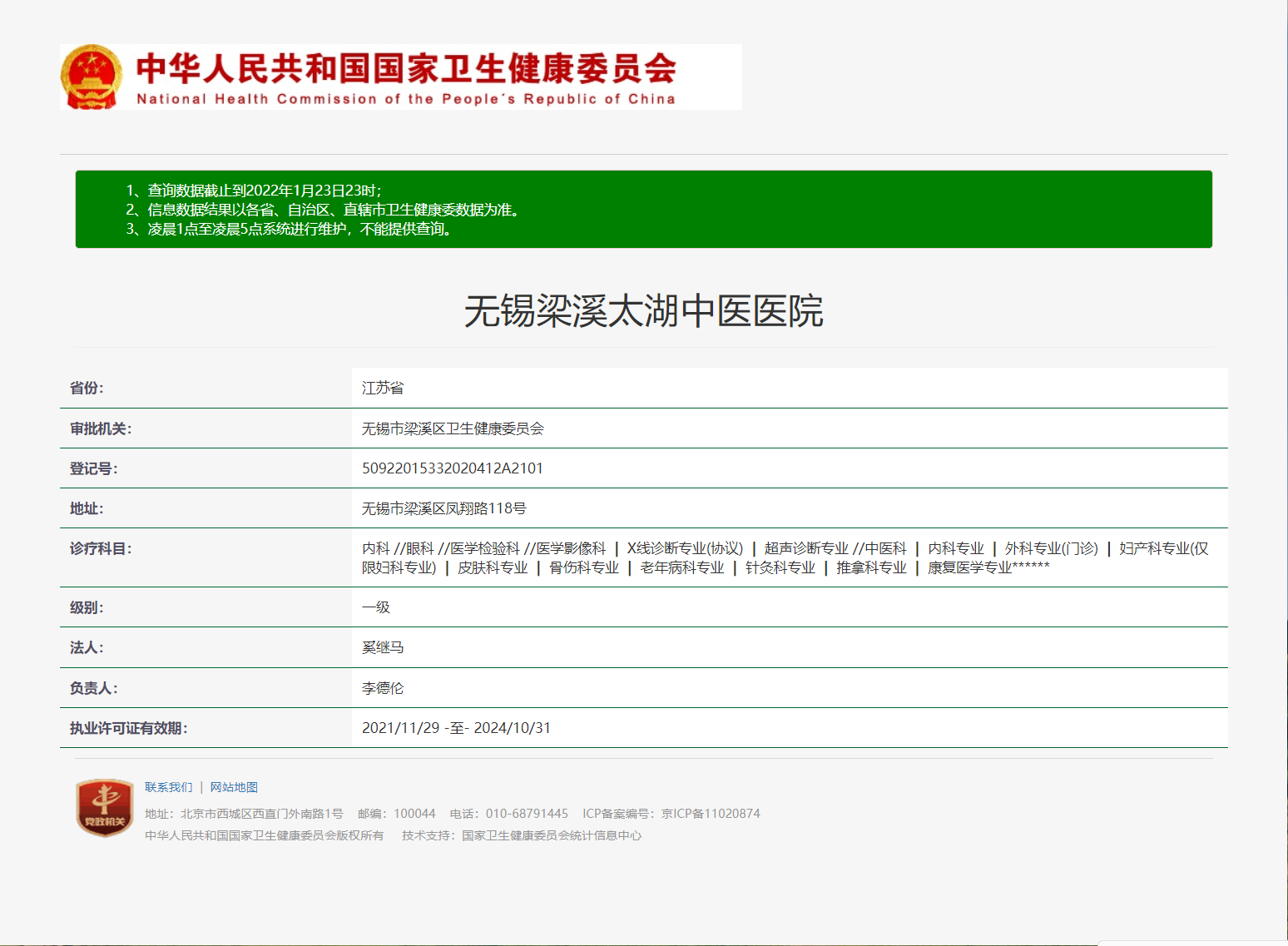Open the 联系我们 link
The width and height of the screenshot is (1288, 946).
[x=168, y=787]
